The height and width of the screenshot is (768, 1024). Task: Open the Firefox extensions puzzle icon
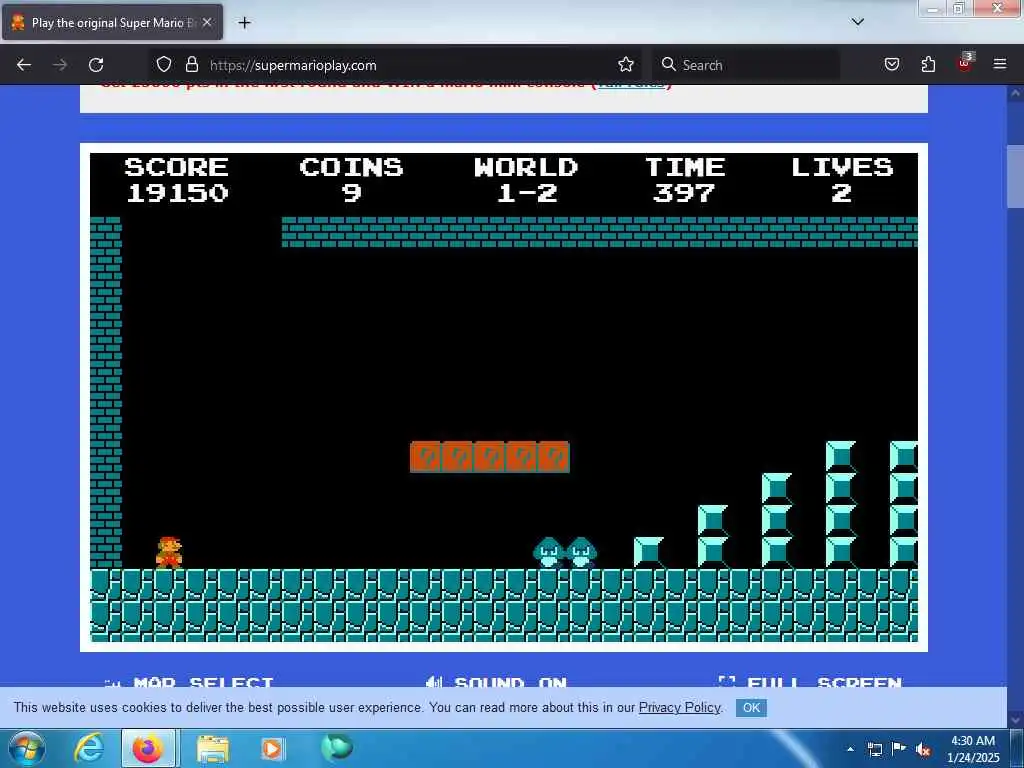coord(928,65)
